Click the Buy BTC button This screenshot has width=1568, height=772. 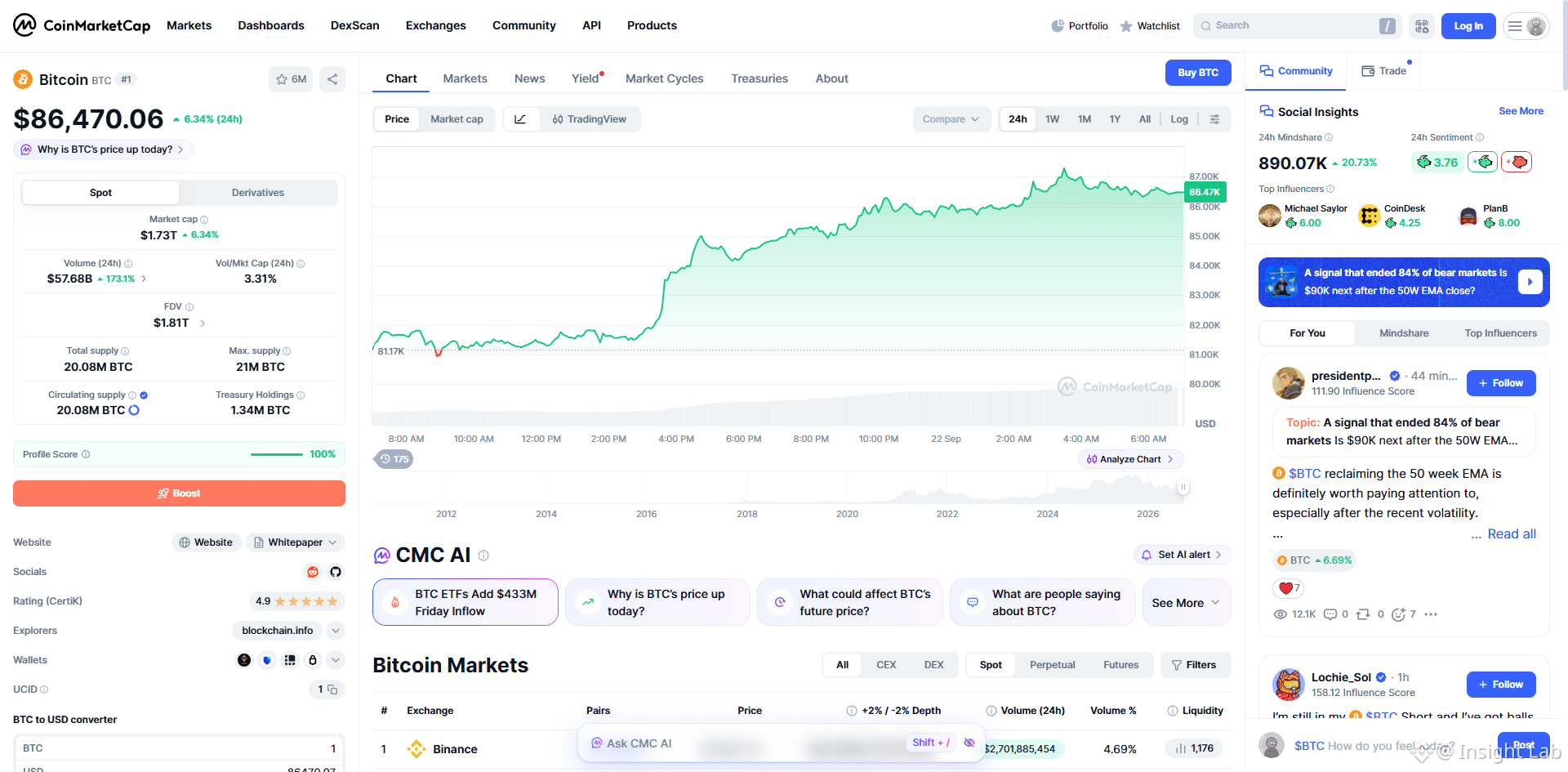[1198, 73]
